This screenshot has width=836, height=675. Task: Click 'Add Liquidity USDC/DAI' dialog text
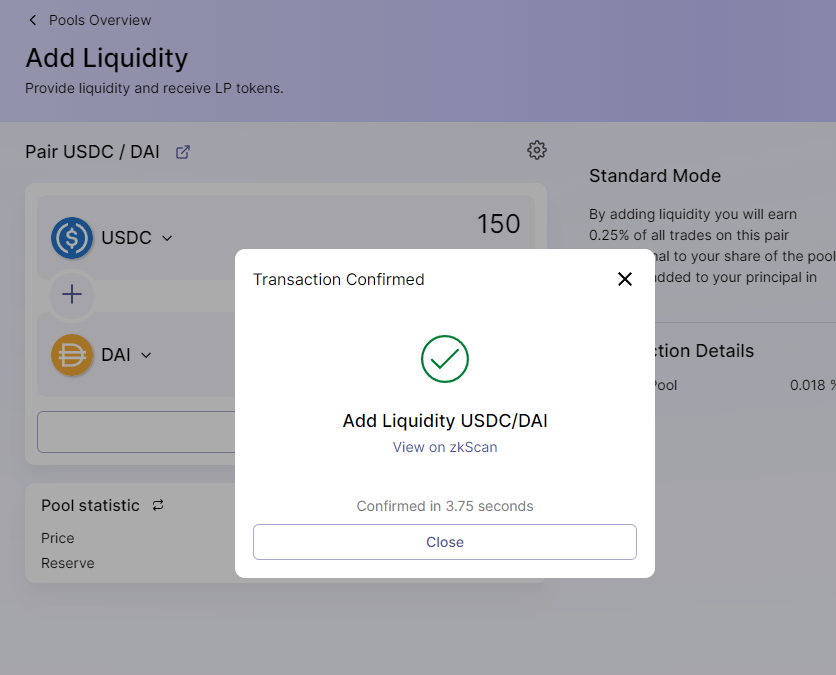point(445,421)
